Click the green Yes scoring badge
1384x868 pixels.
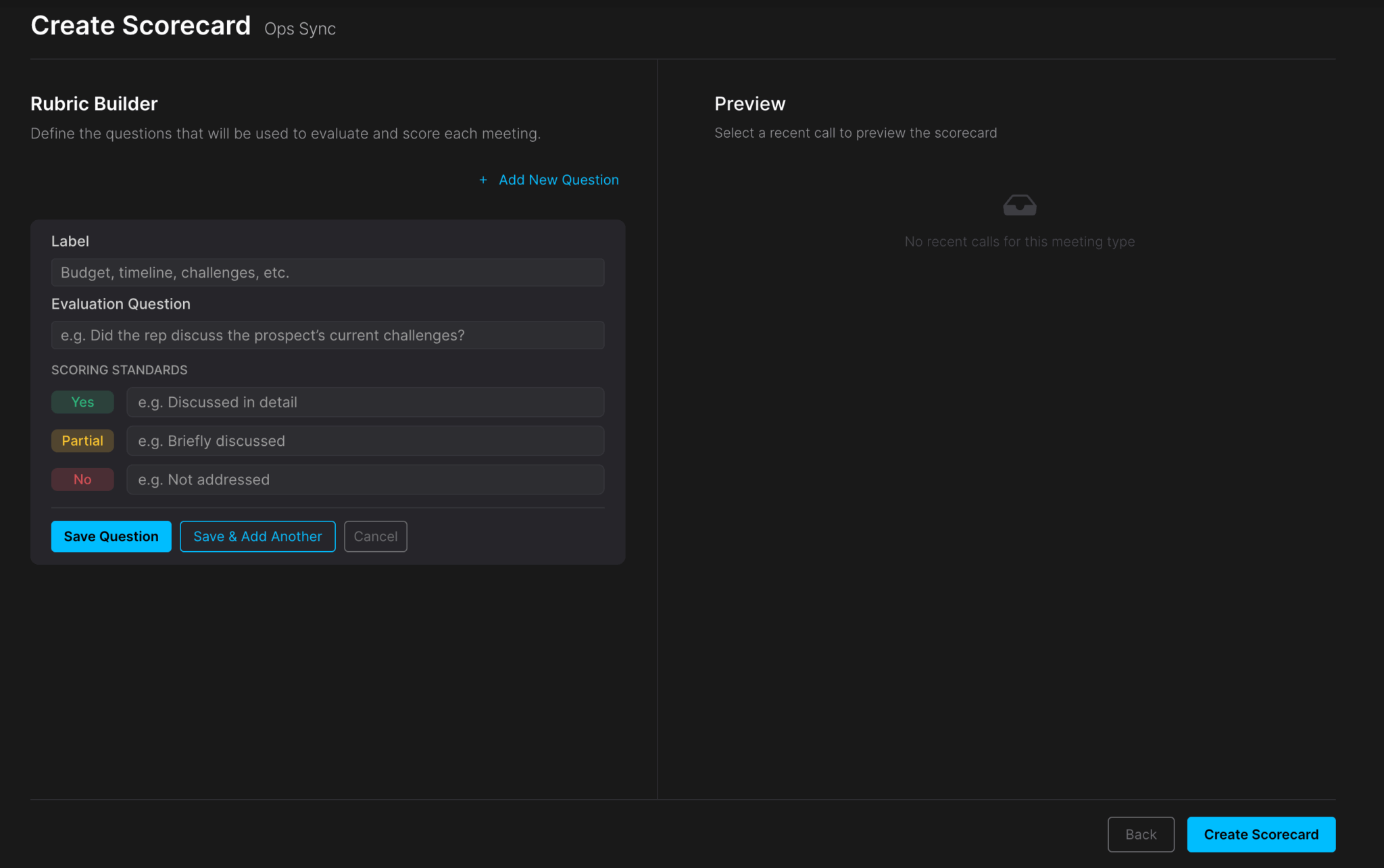[x=82, y=403]
